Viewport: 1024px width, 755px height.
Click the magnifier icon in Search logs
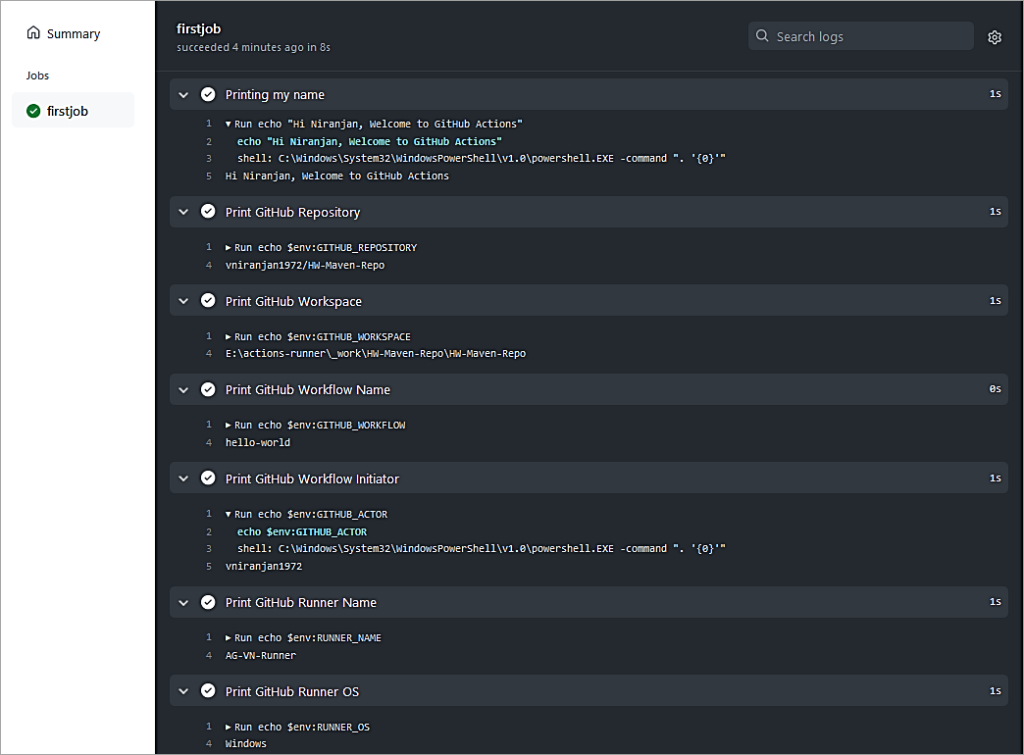763,37
